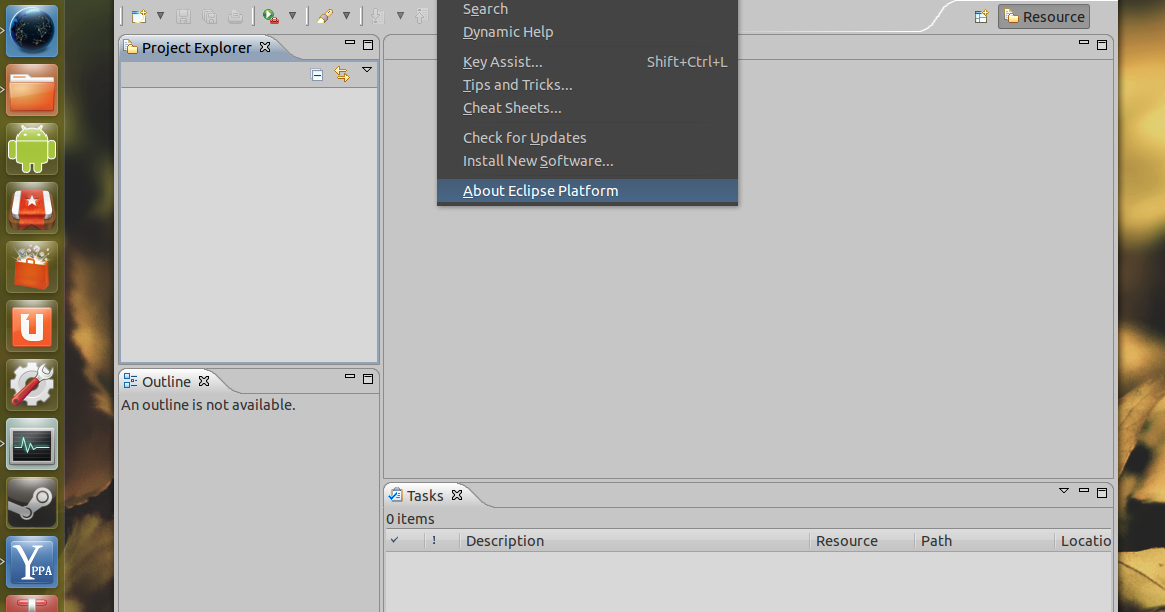Screen dimensions: 1165x612
Task: Open the Android app from the dock
Action: (x=31, y=148)
